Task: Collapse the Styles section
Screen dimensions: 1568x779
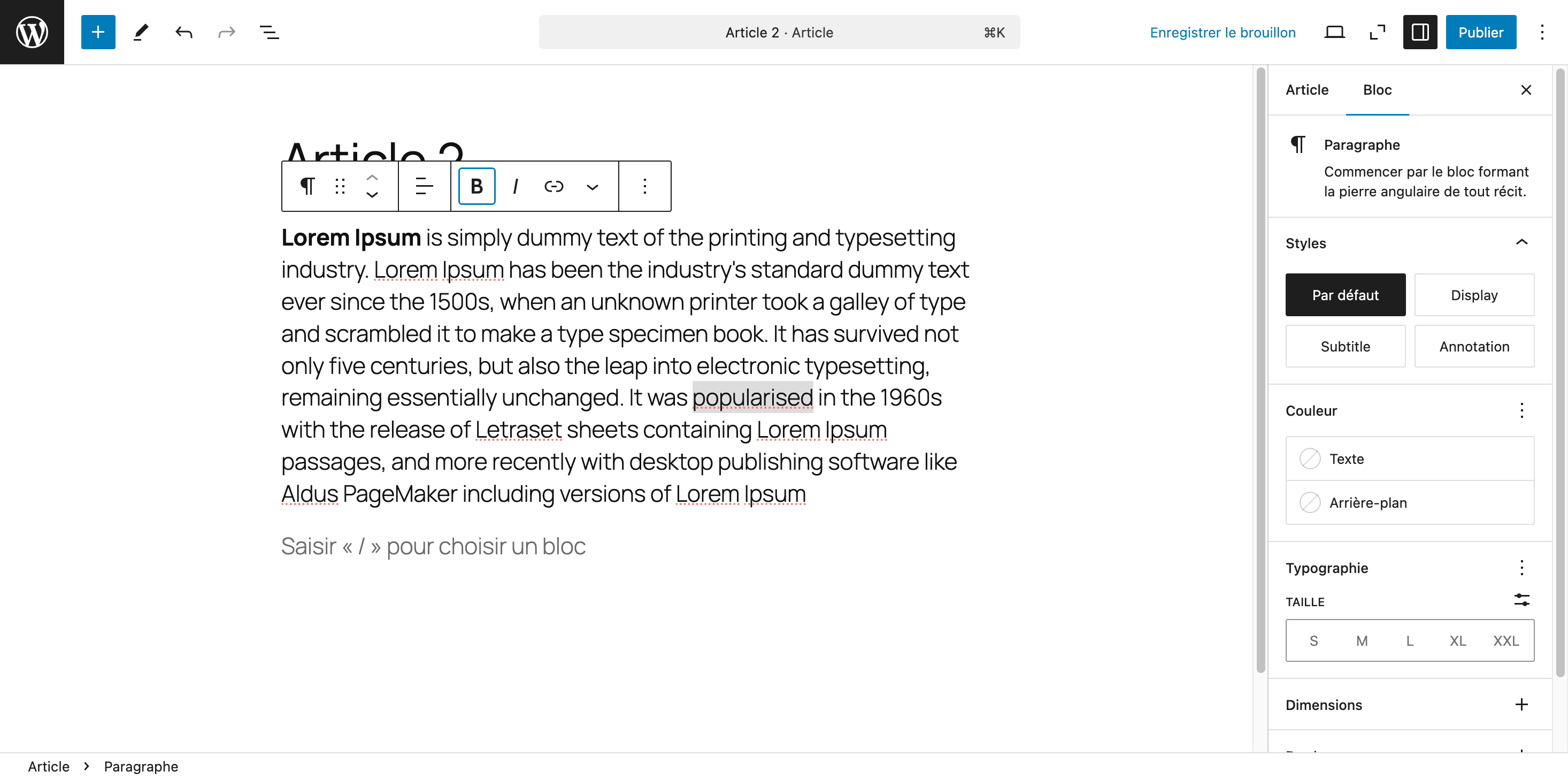Action: tap(1521, 242)
